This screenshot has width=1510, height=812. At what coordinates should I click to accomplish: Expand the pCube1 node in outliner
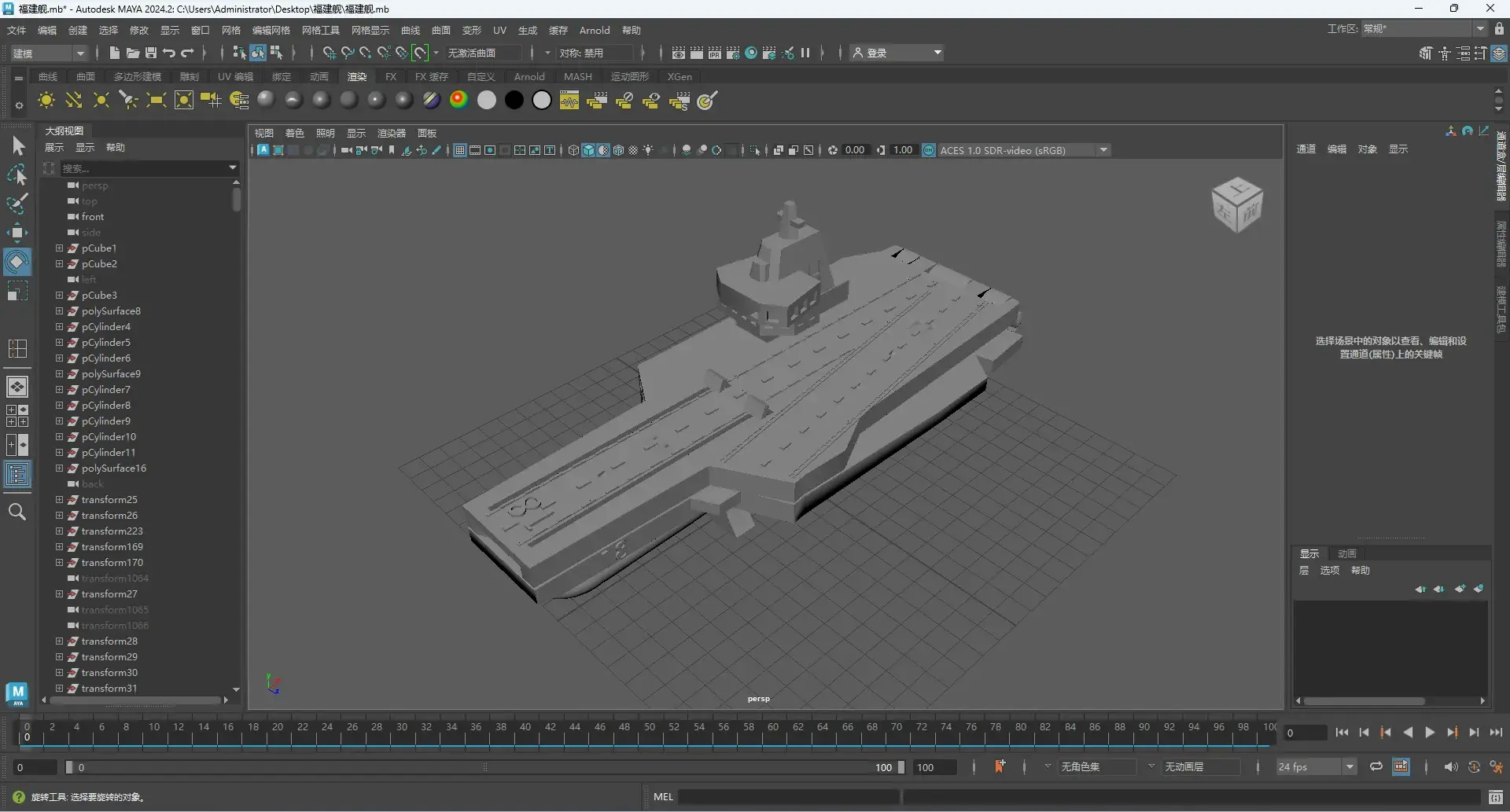coord(59,248)
